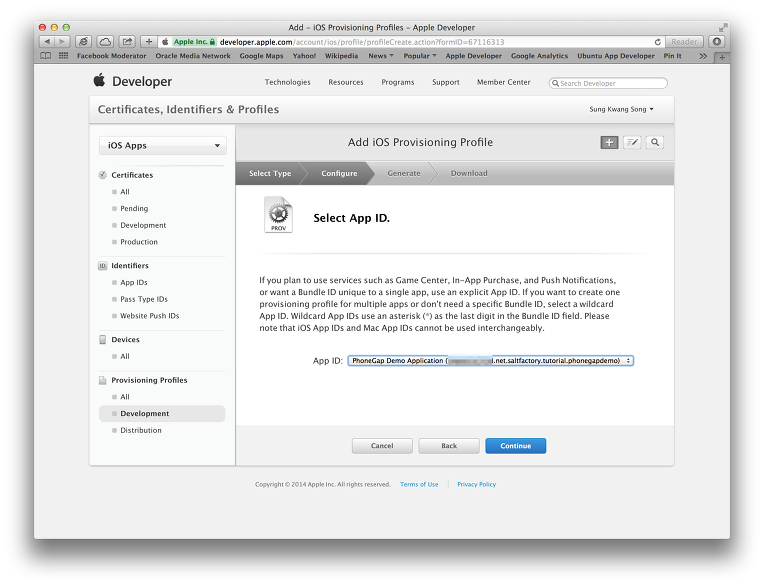This screenshot has height=586, width=764.
Task: Open Technologies in the navigation
Action: [287, 82]
